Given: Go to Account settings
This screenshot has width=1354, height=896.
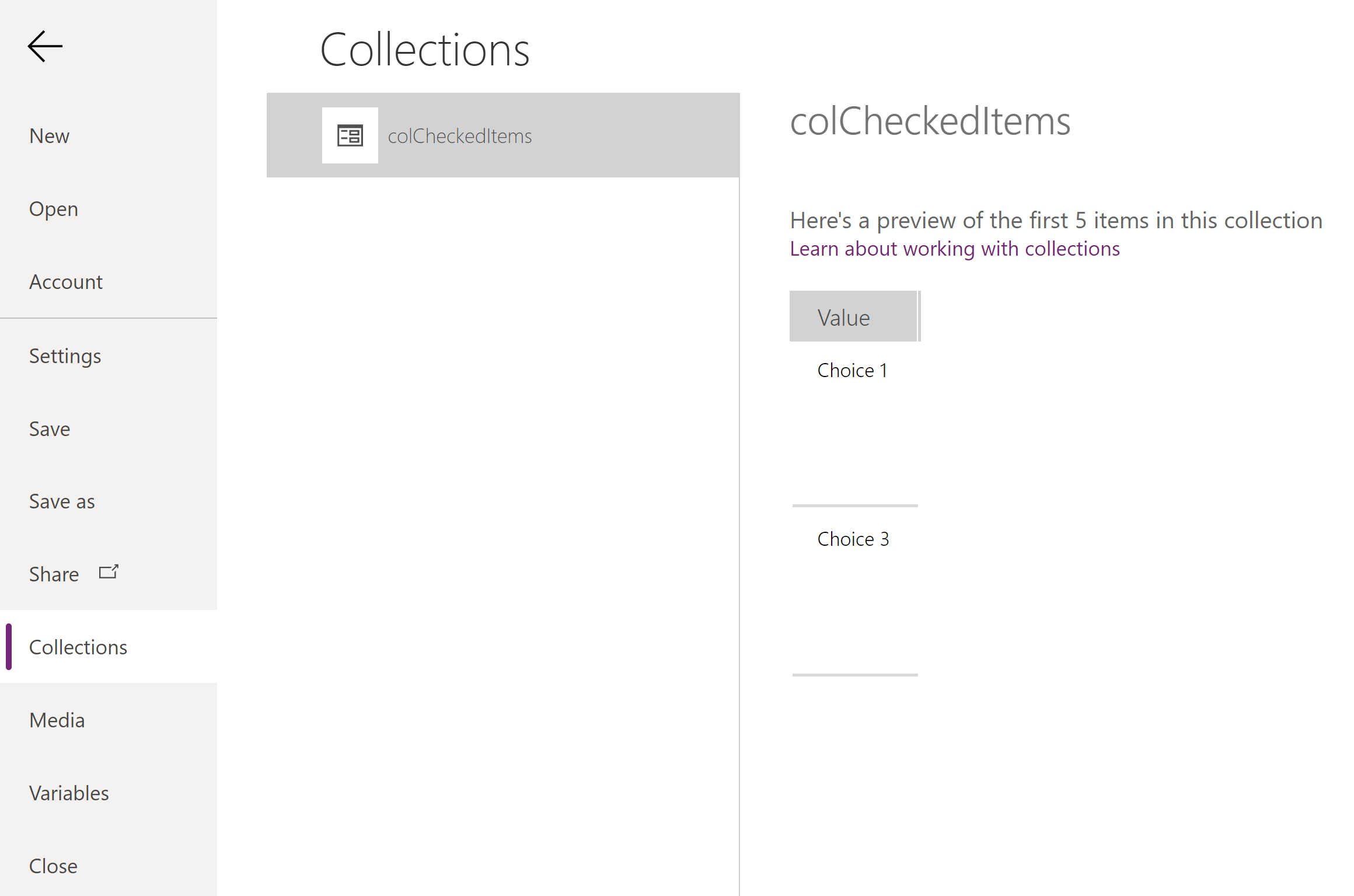Looking at the screenshot, I should pyautogui.click(x=65, y=281).
